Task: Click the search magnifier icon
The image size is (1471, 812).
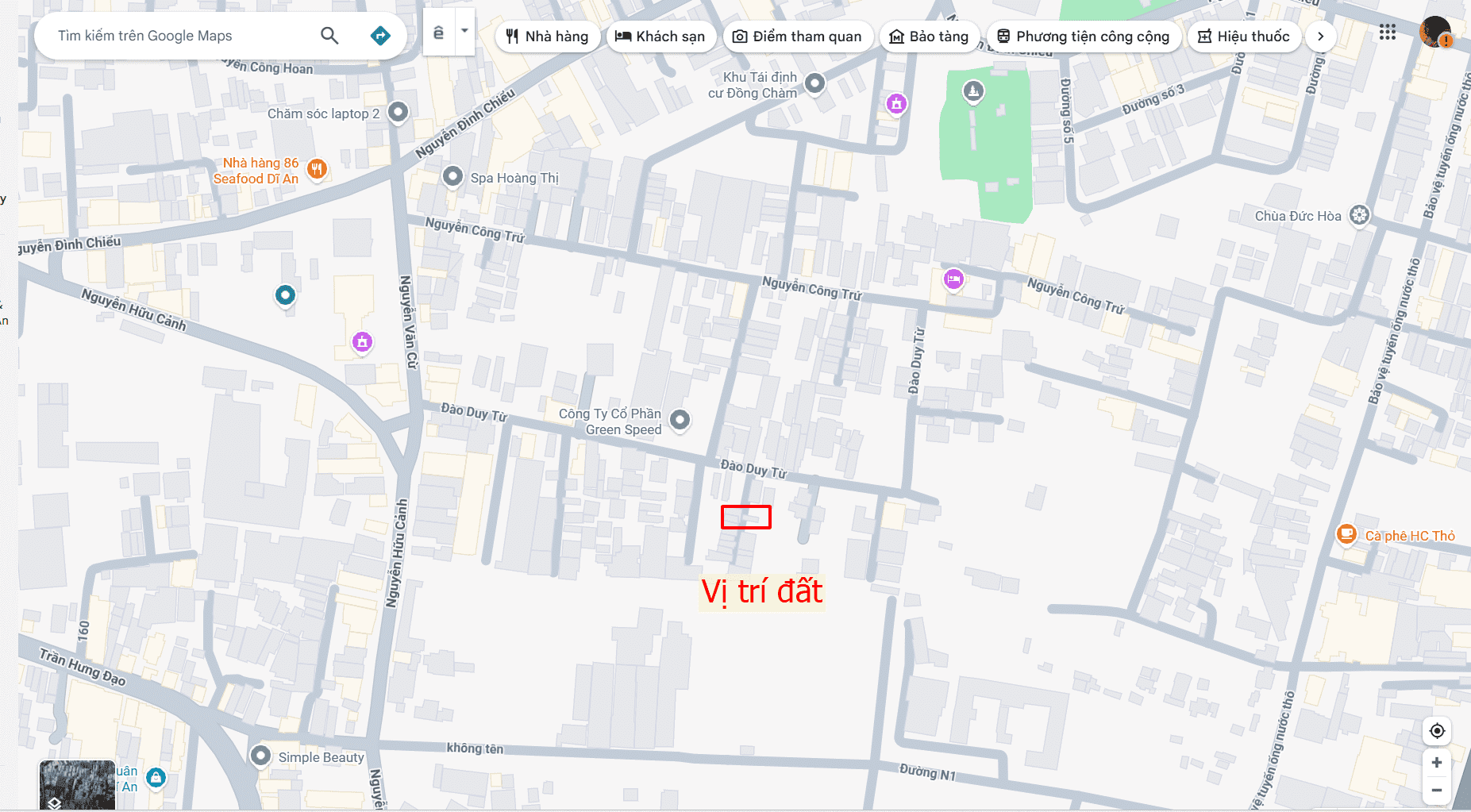Action: point(329,36)
